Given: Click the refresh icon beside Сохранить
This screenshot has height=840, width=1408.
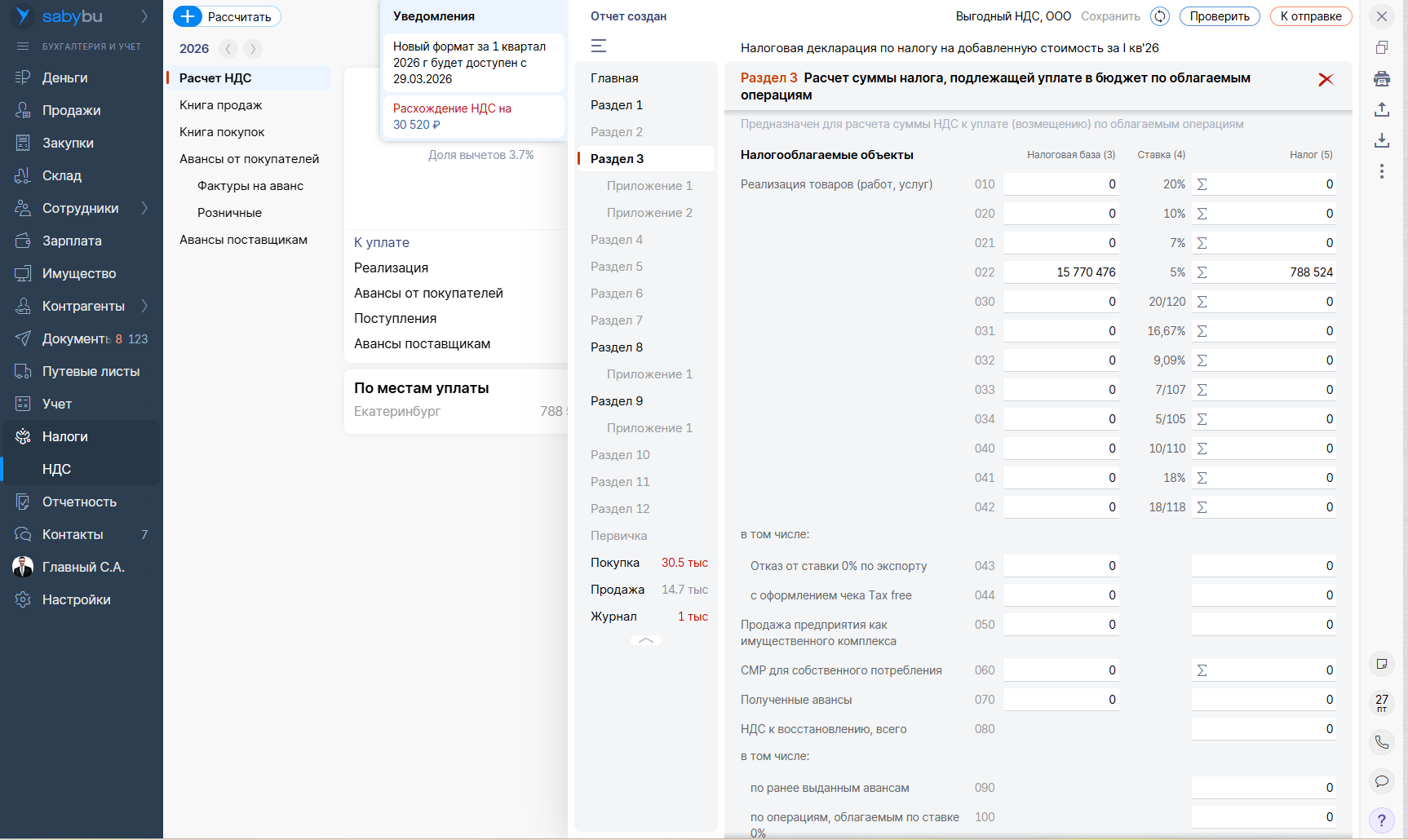Looking at the screenshot, I should tap(1159, 16).
